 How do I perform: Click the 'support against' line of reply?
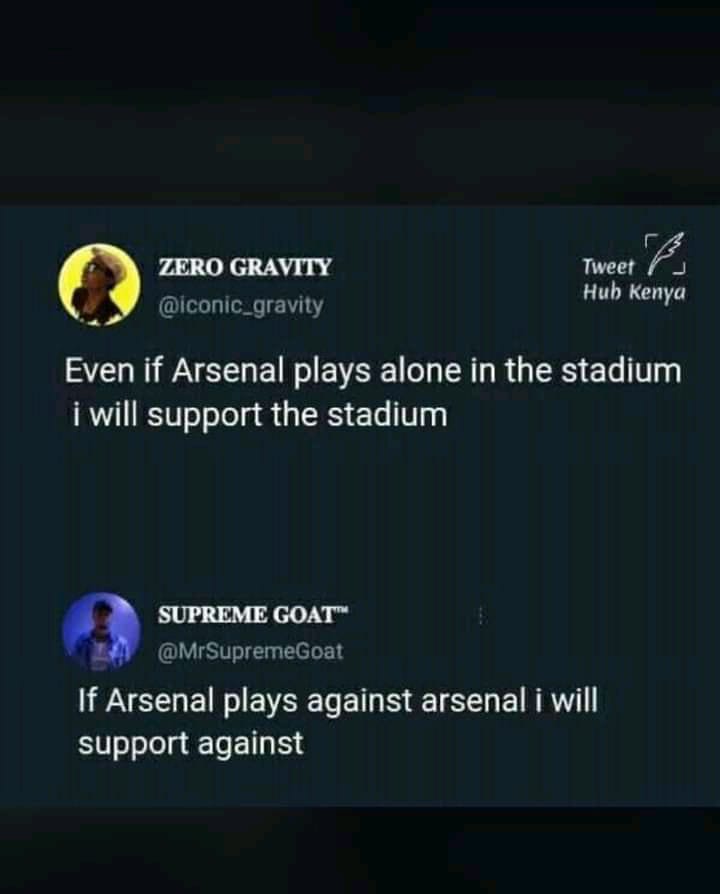pos(190,743)
